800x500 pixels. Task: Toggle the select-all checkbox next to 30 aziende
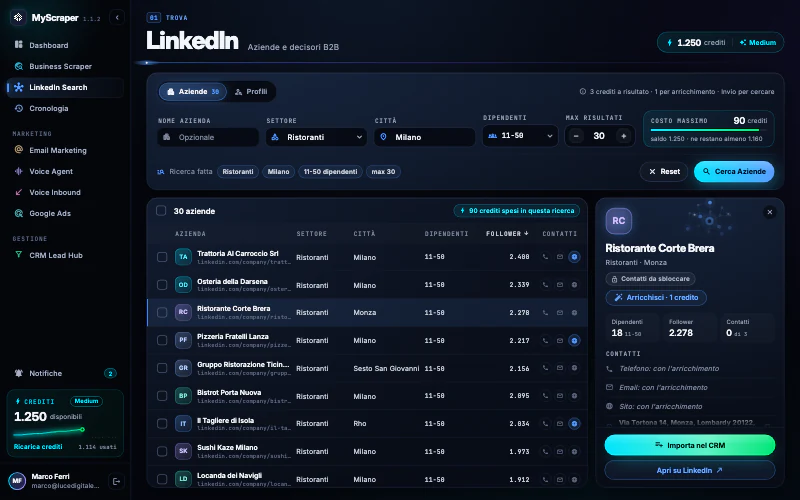(x=161, y=211)
